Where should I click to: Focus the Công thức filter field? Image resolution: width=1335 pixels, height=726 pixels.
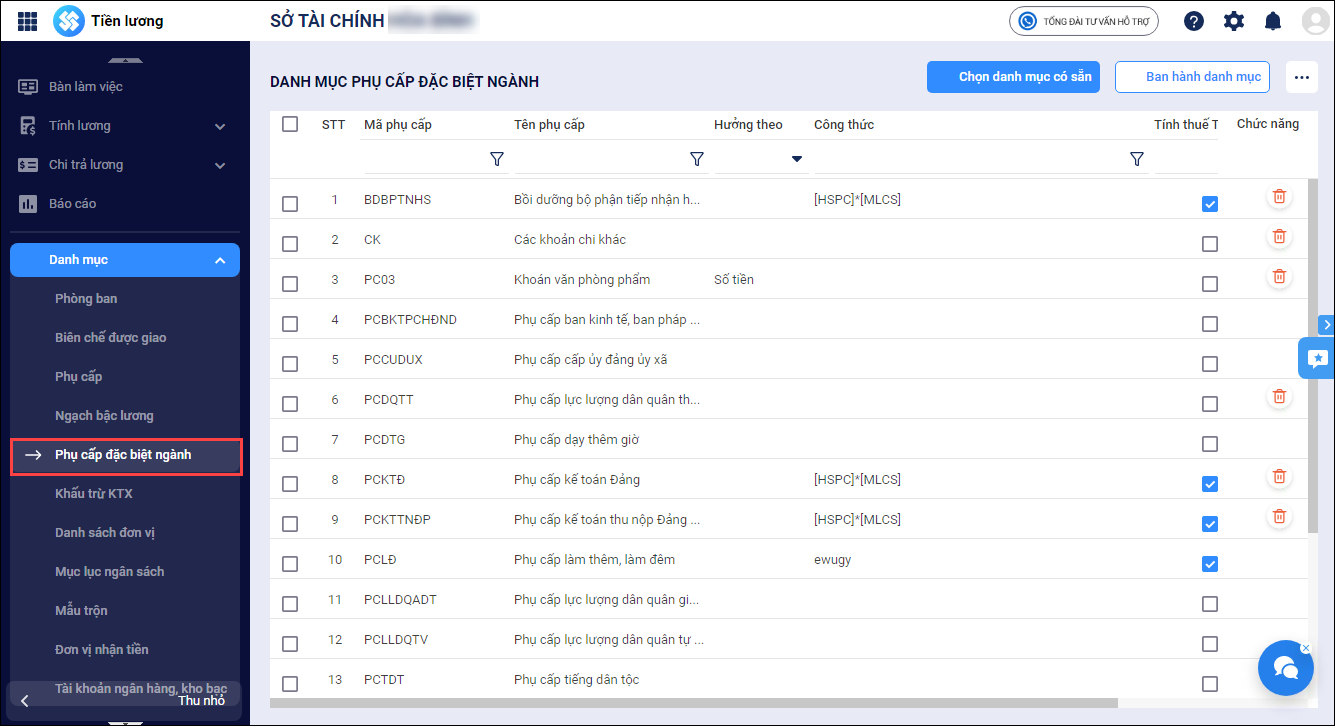click(x=970, y=159)
